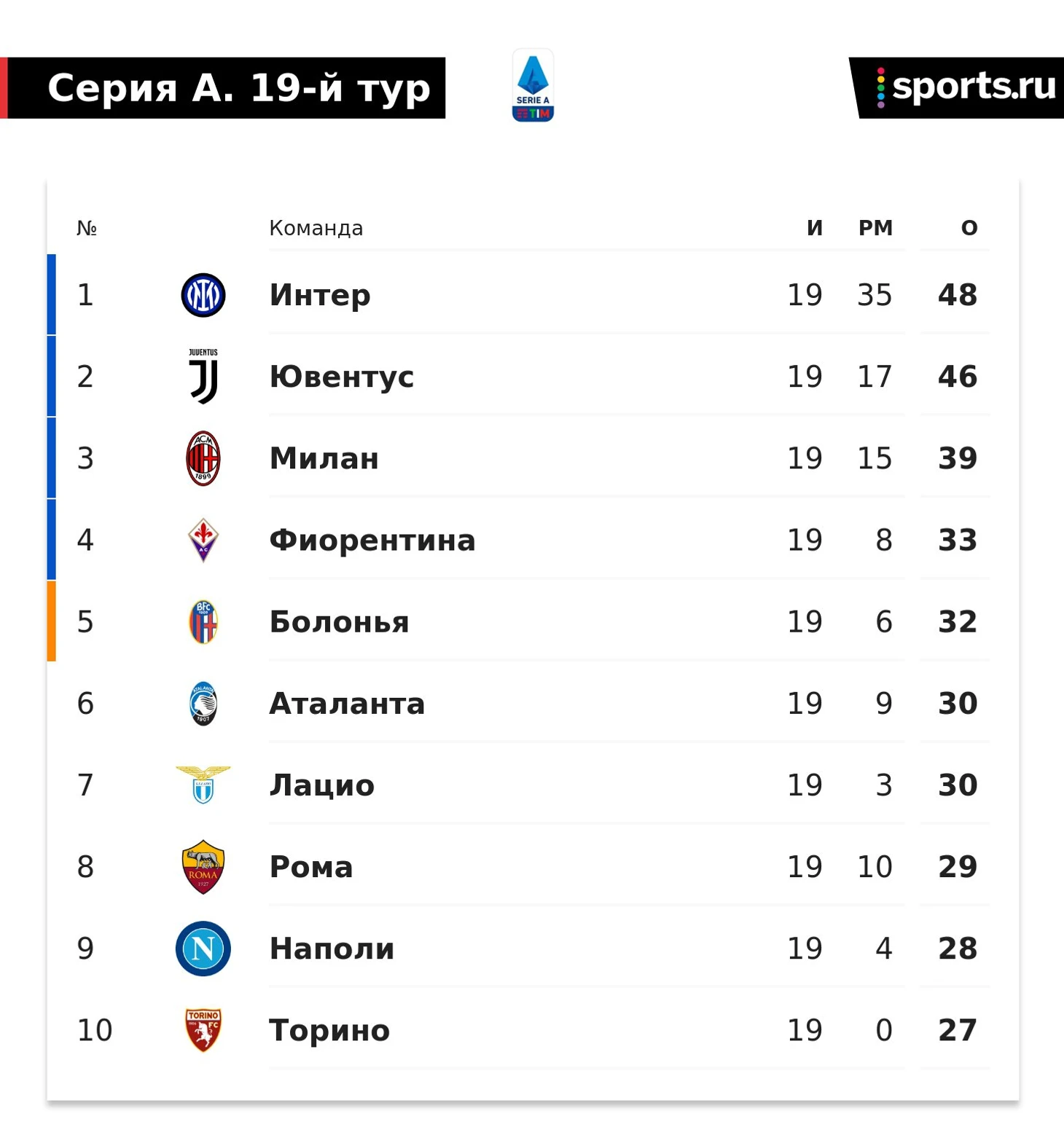The height and width of the screenshot is (1135, 1064).
Task: Select the Серия А. 19-й тур title
Action: click(x=239, y=88)
